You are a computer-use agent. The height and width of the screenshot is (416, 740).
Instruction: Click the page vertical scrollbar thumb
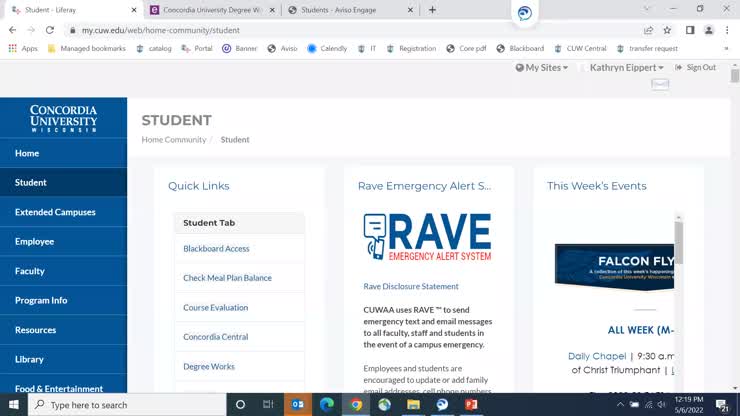pos(735,76)
